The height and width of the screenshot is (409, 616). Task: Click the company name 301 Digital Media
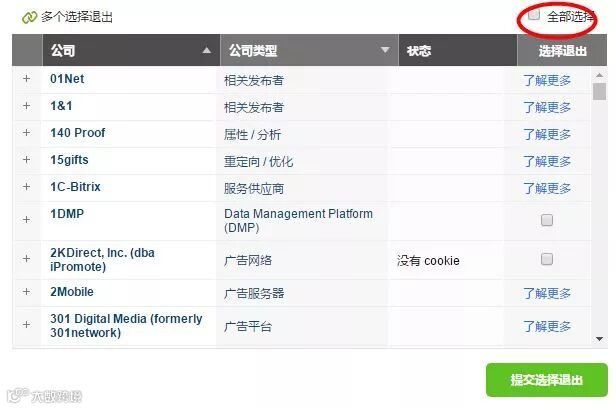[126, 325]
